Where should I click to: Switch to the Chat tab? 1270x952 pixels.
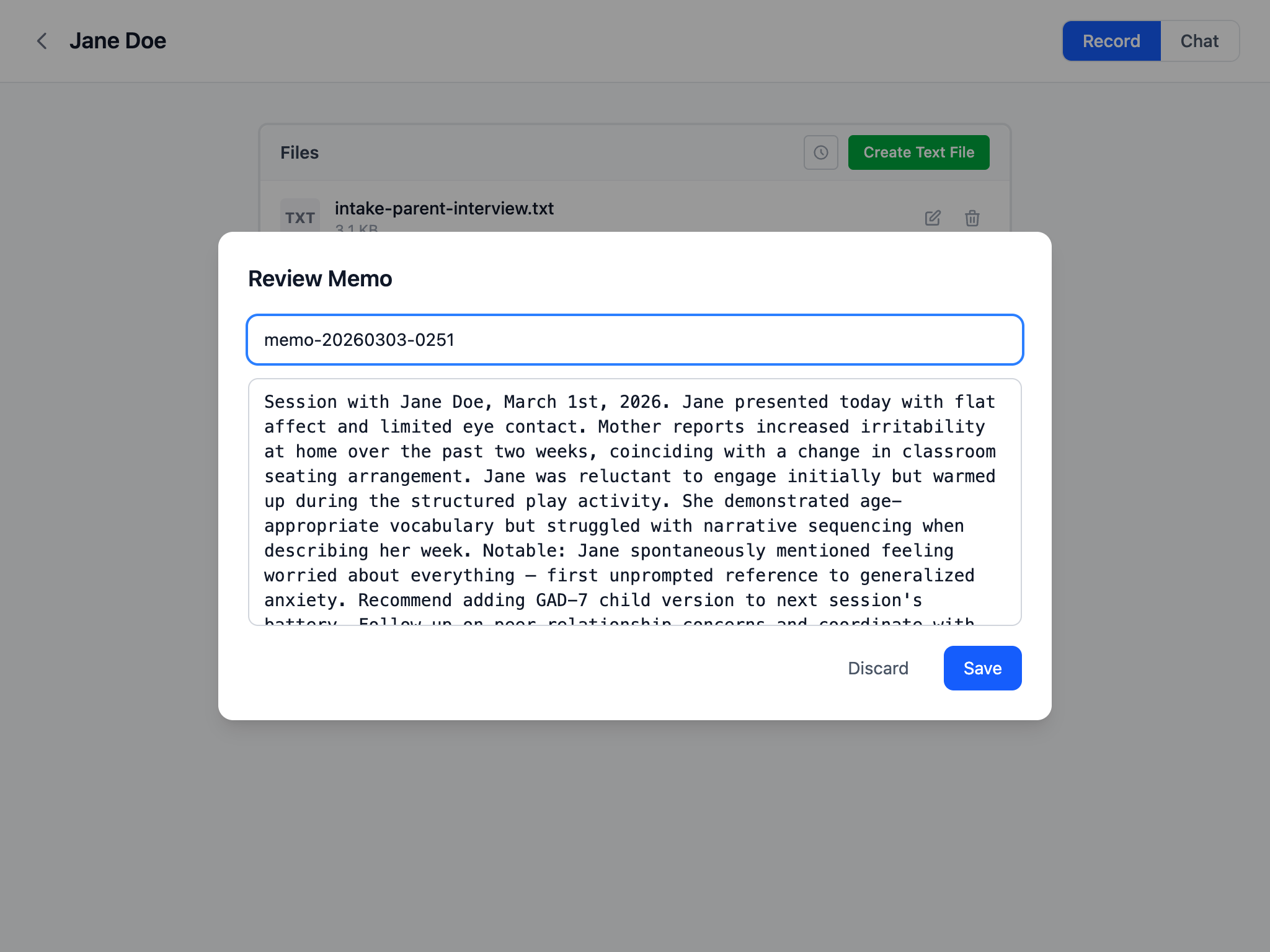click(x=1199, y=41)
